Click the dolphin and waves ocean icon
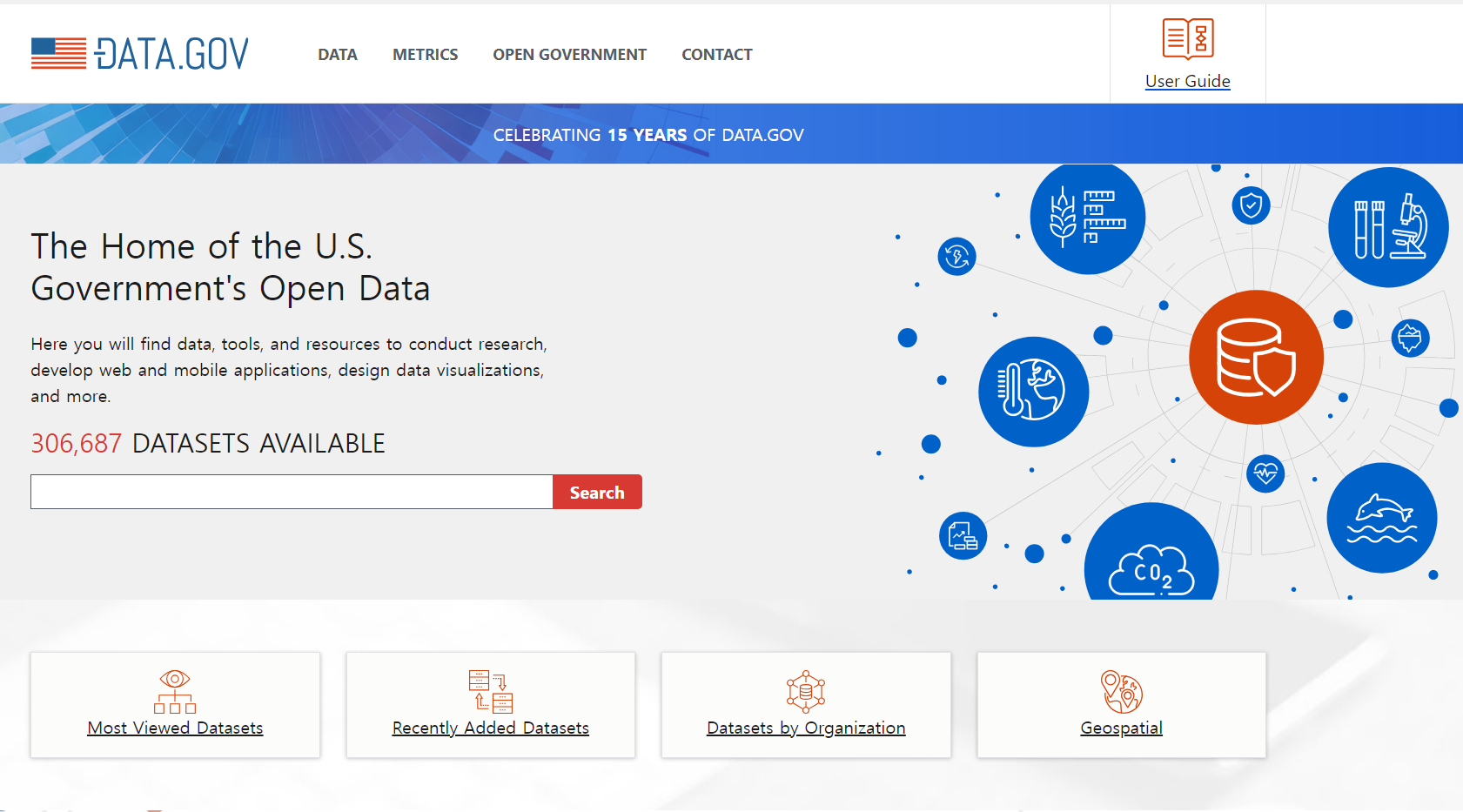This screenshot has height=812, width=1463. tap(1382, 518)
